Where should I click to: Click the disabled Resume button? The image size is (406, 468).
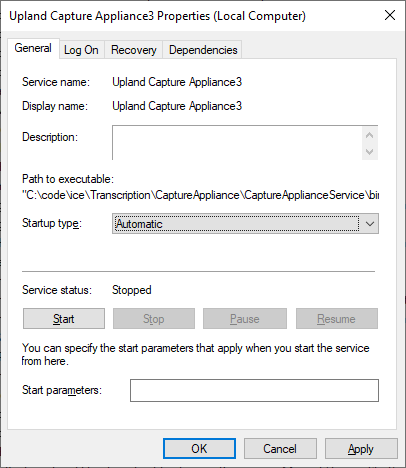(337, 319)
